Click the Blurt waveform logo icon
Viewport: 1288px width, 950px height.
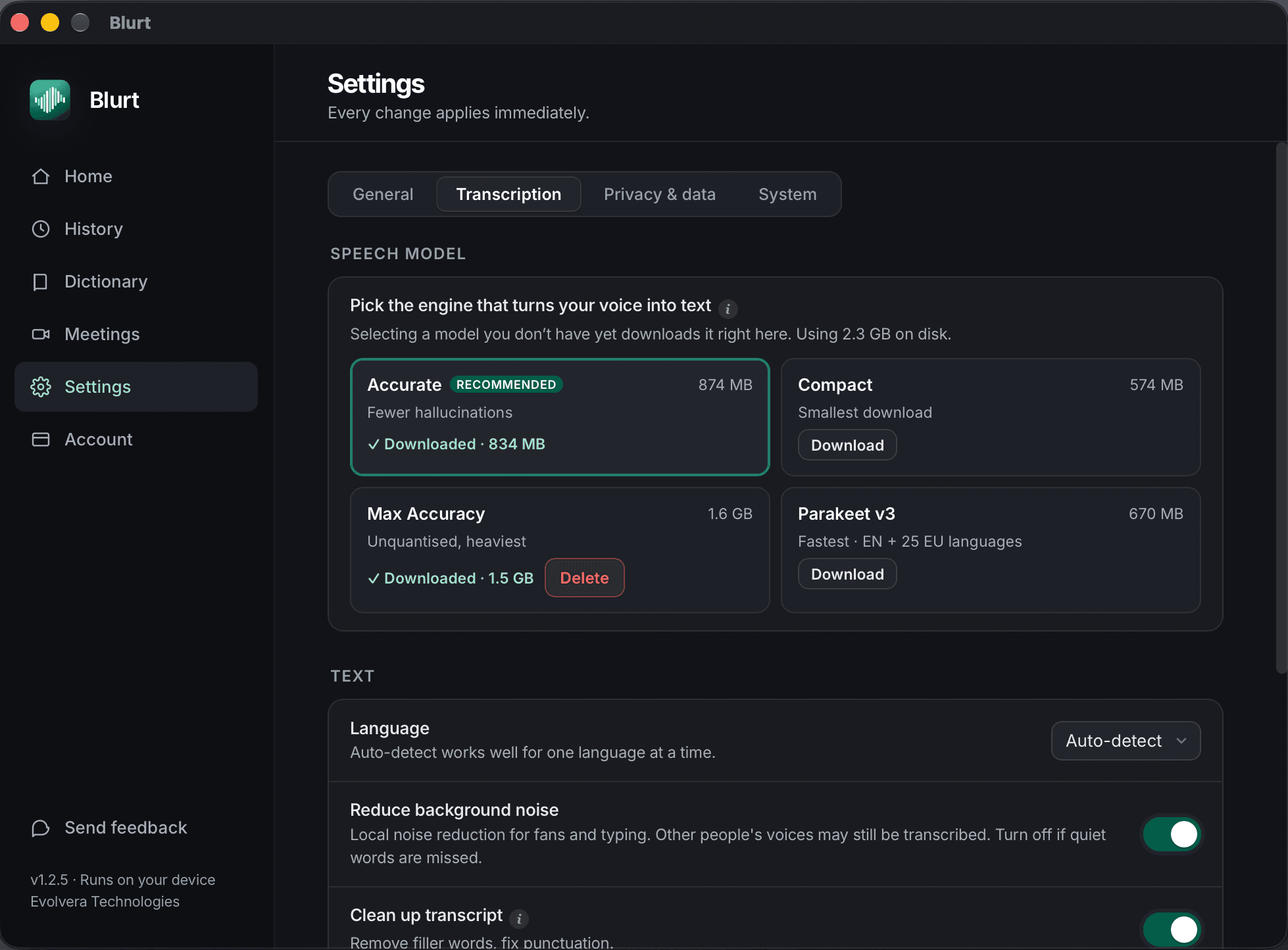click(x=50, y=100)
